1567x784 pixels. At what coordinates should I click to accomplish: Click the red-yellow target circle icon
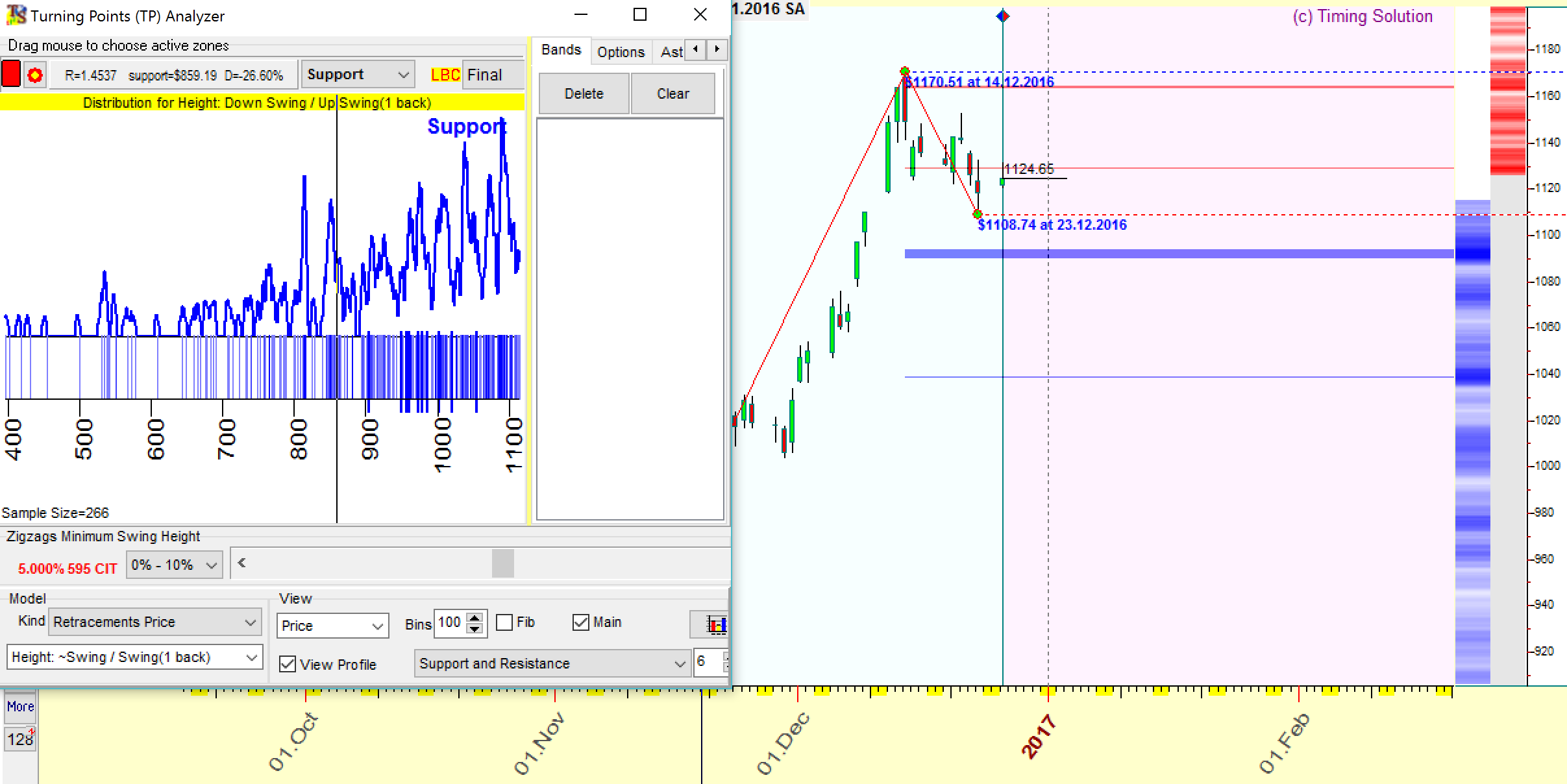(35, 75)
